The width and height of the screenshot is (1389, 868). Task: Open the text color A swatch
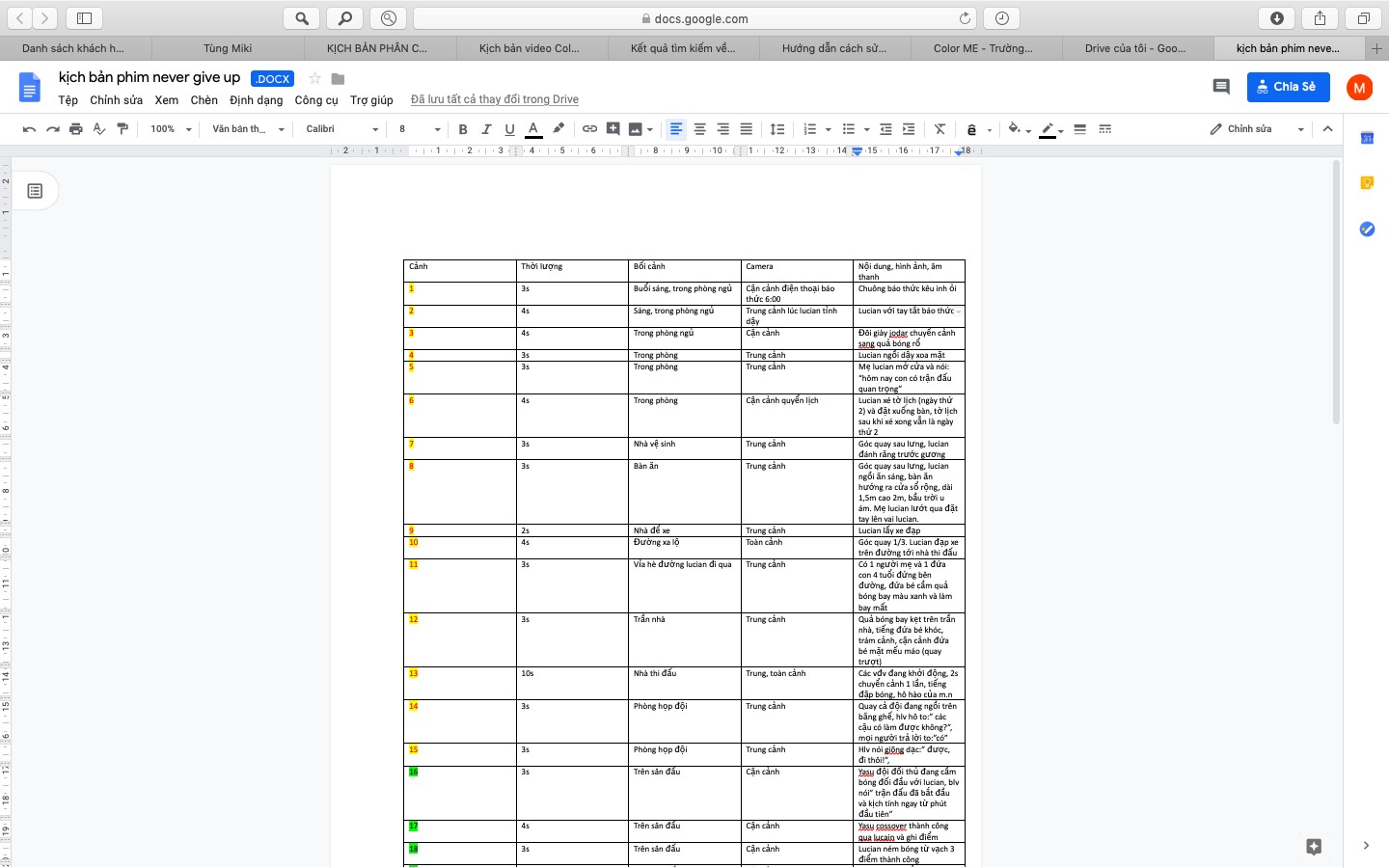533,129
